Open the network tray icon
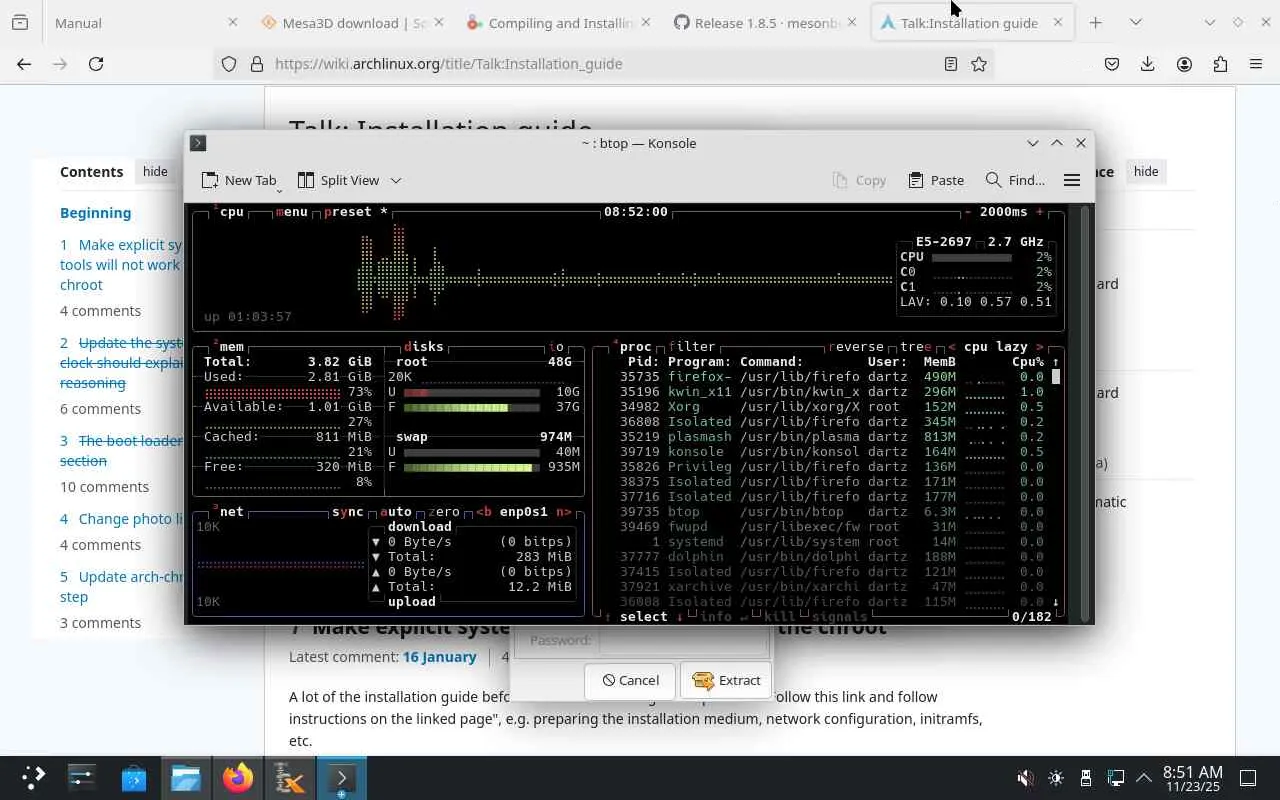The width and height of the screenshot is (1280, 800). (1115, 778)
